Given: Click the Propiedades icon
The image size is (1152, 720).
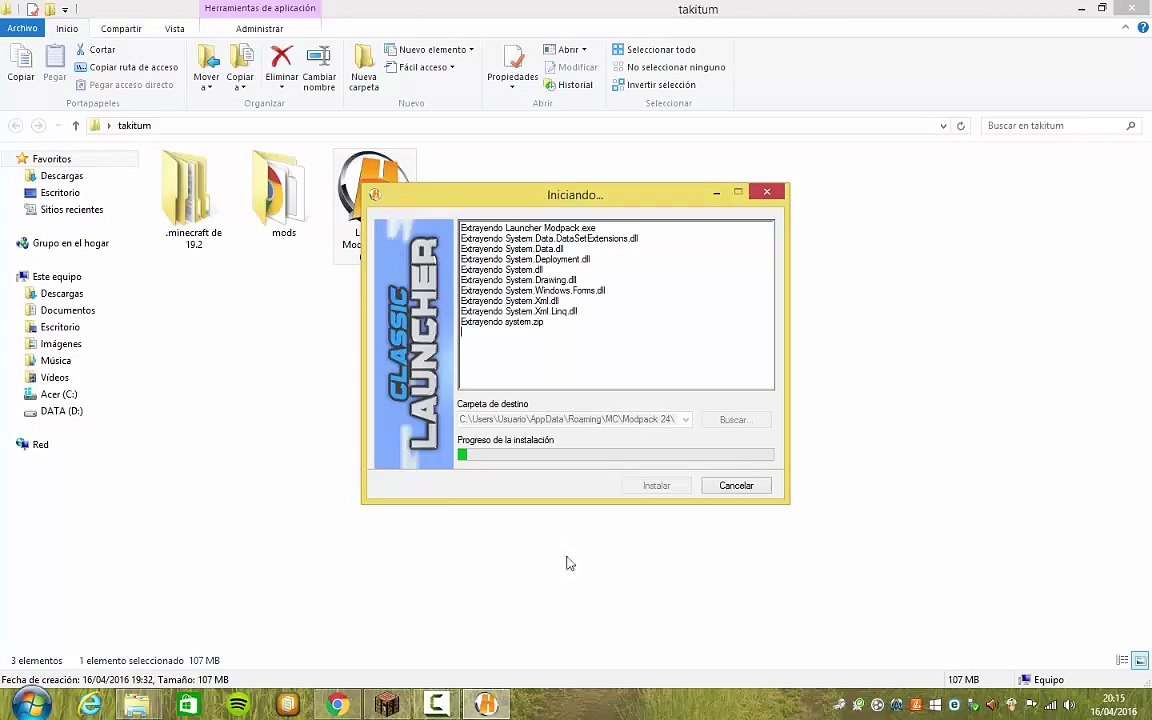Looking at the screenshot, I should [x=513, y=66].
